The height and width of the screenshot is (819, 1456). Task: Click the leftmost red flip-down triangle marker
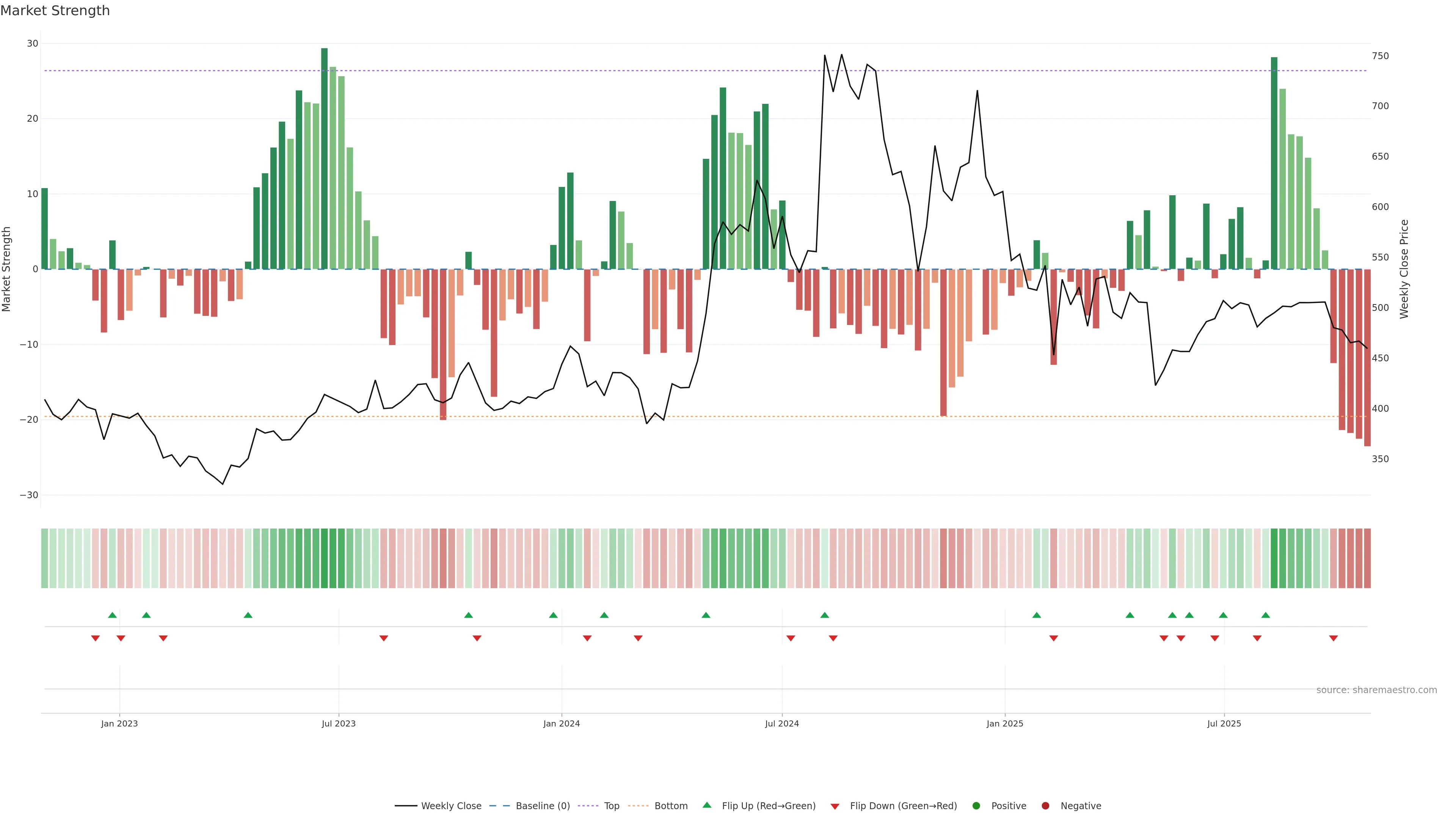(x=96, y=638)
